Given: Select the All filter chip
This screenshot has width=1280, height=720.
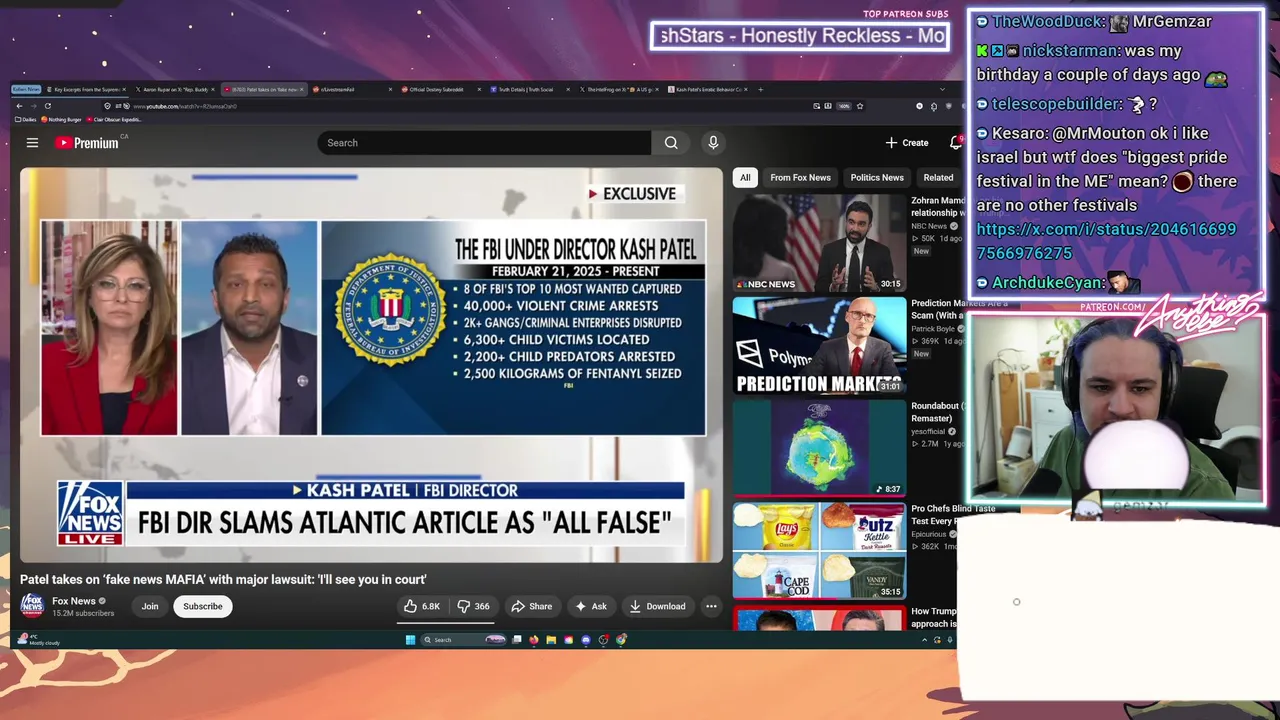Looking at the screenshot, I should 745,178.
